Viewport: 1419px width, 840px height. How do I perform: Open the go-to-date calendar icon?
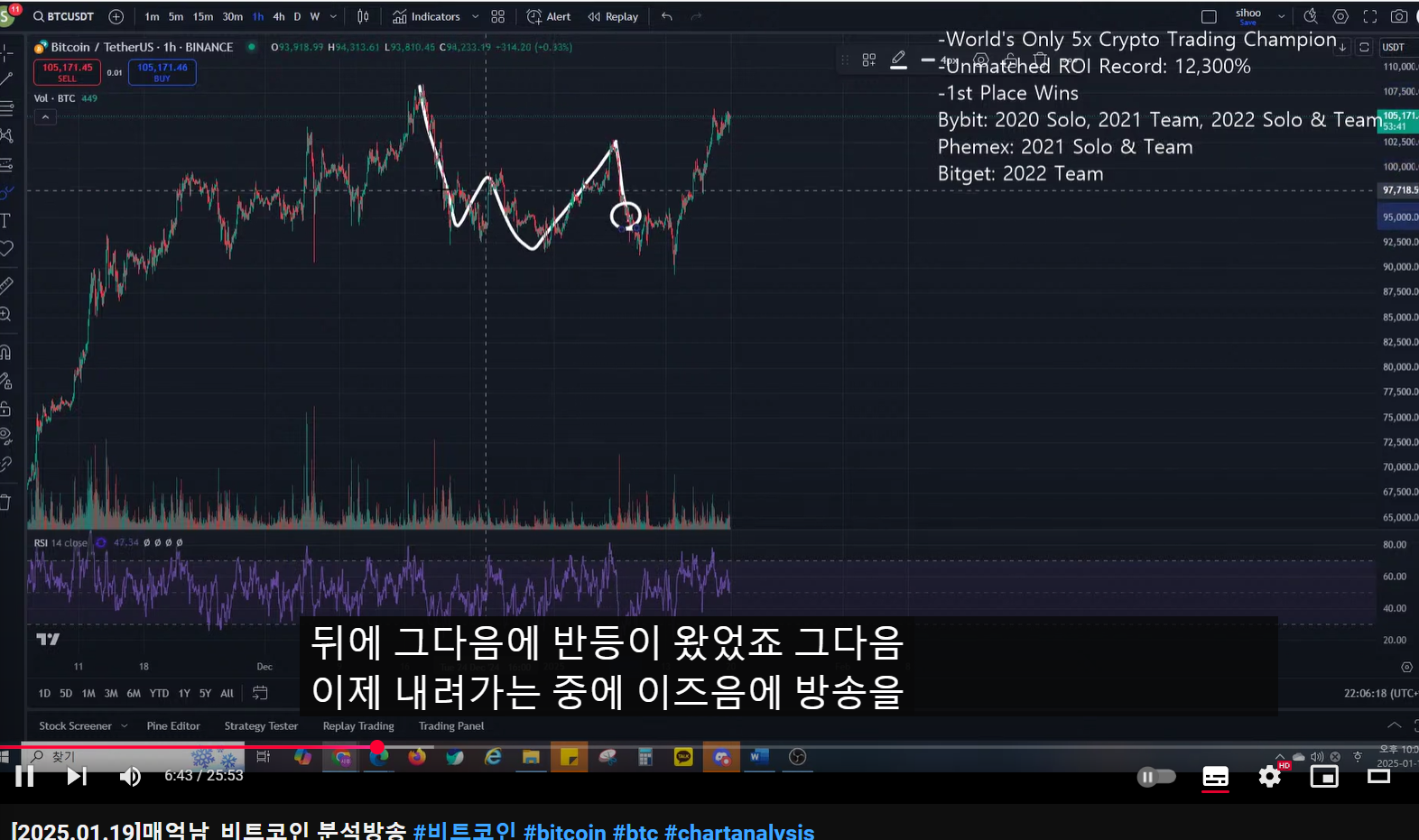(x=260, y=693)
